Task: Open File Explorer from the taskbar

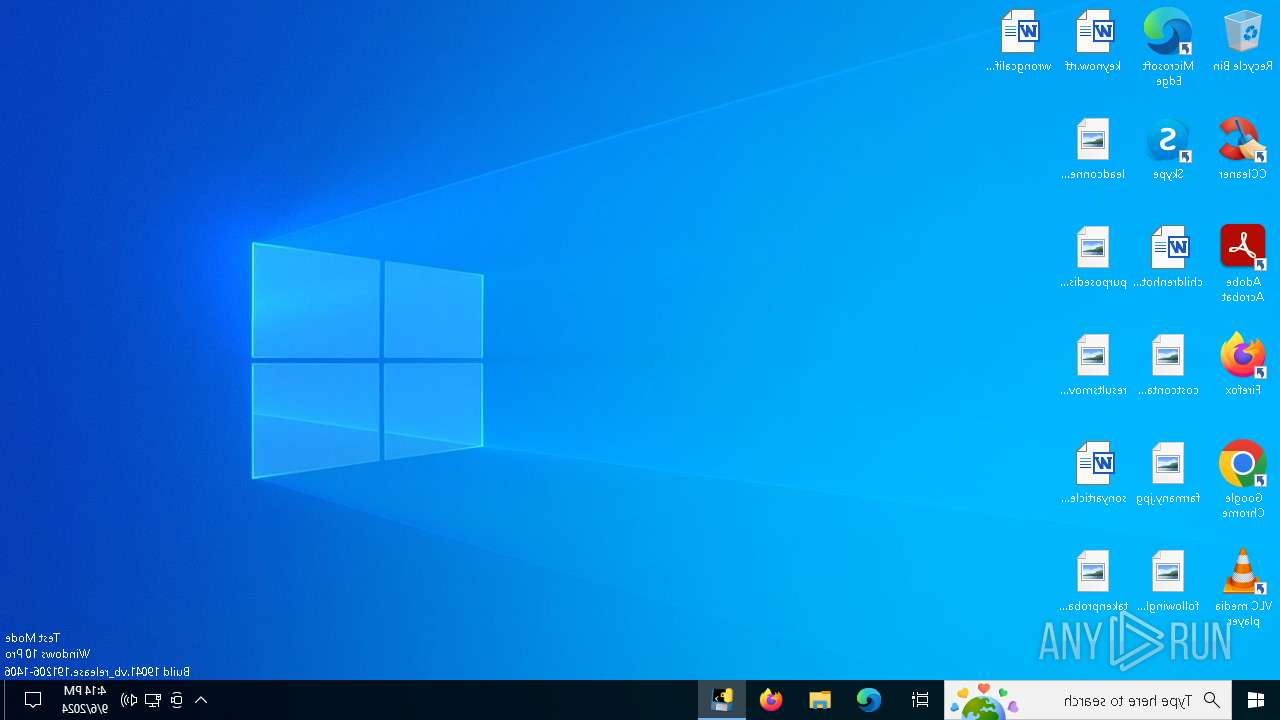Action: pyautogui.click(x=820, y=700)
